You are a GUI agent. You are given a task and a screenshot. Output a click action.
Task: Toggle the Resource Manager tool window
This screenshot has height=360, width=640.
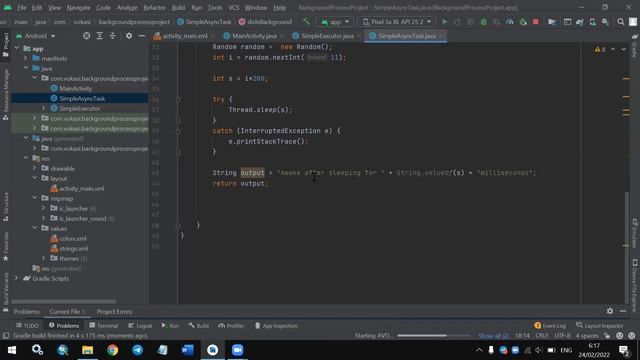[6, 95]
